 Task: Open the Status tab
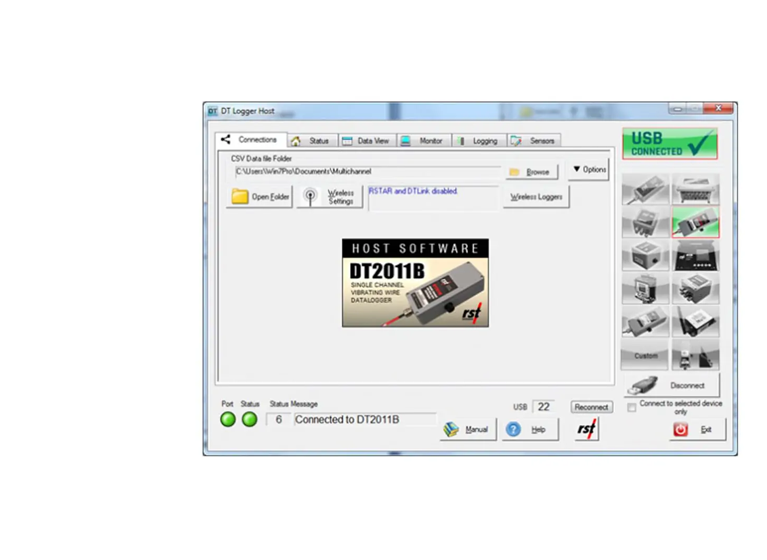tap(313, 141)
